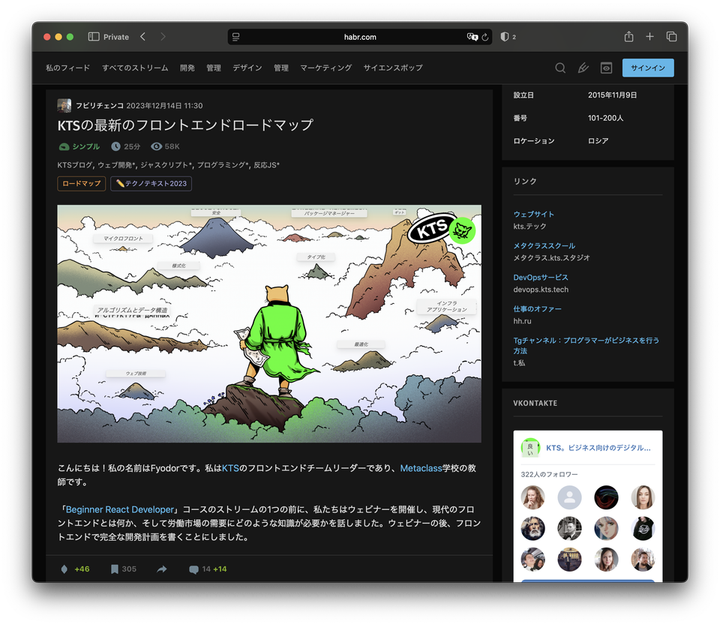Click the green シンプル difficulty icon
This screenshot has height=625, width=720.
click(x=64, y=146)
